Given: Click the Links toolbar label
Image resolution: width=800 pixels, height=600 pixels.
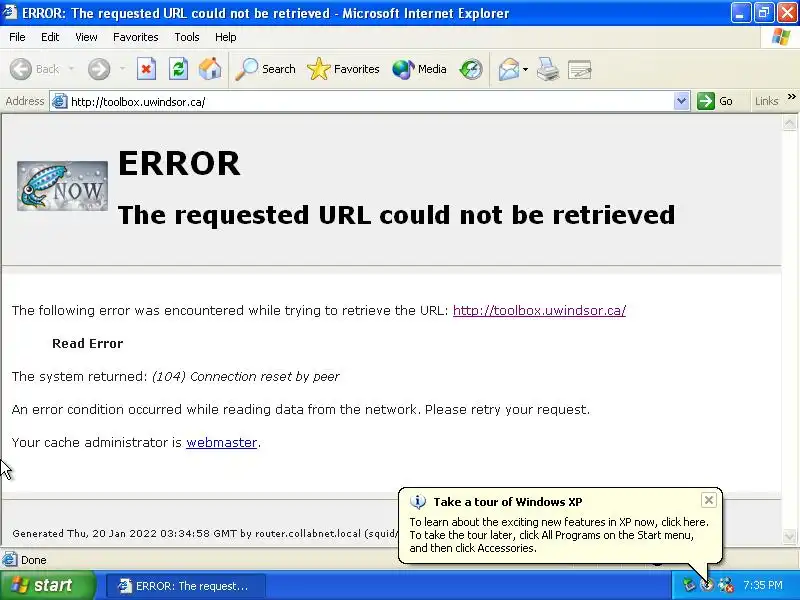Looking at the screenshot, I should point(766,101).
